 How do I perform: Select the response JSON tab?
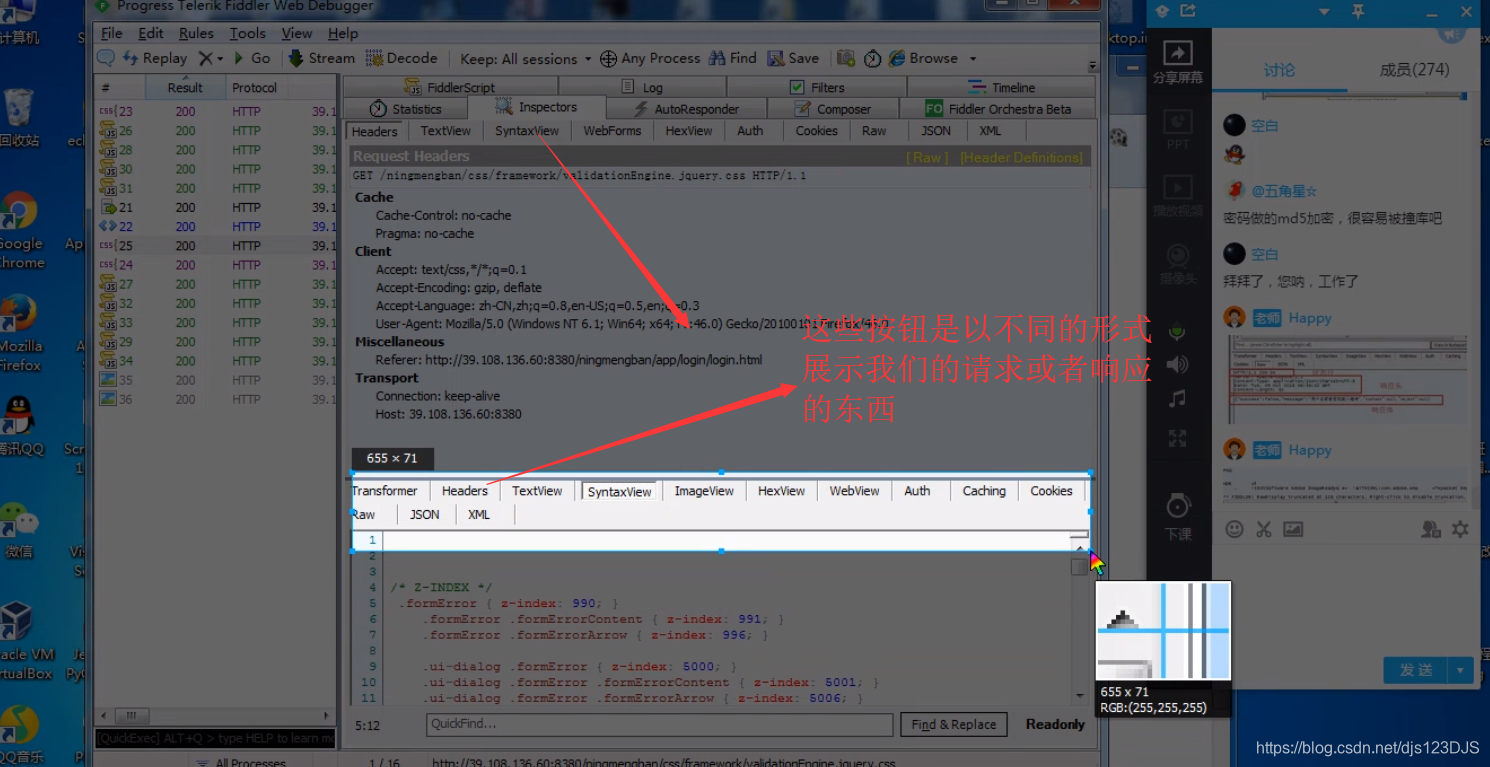click(425, 514)
